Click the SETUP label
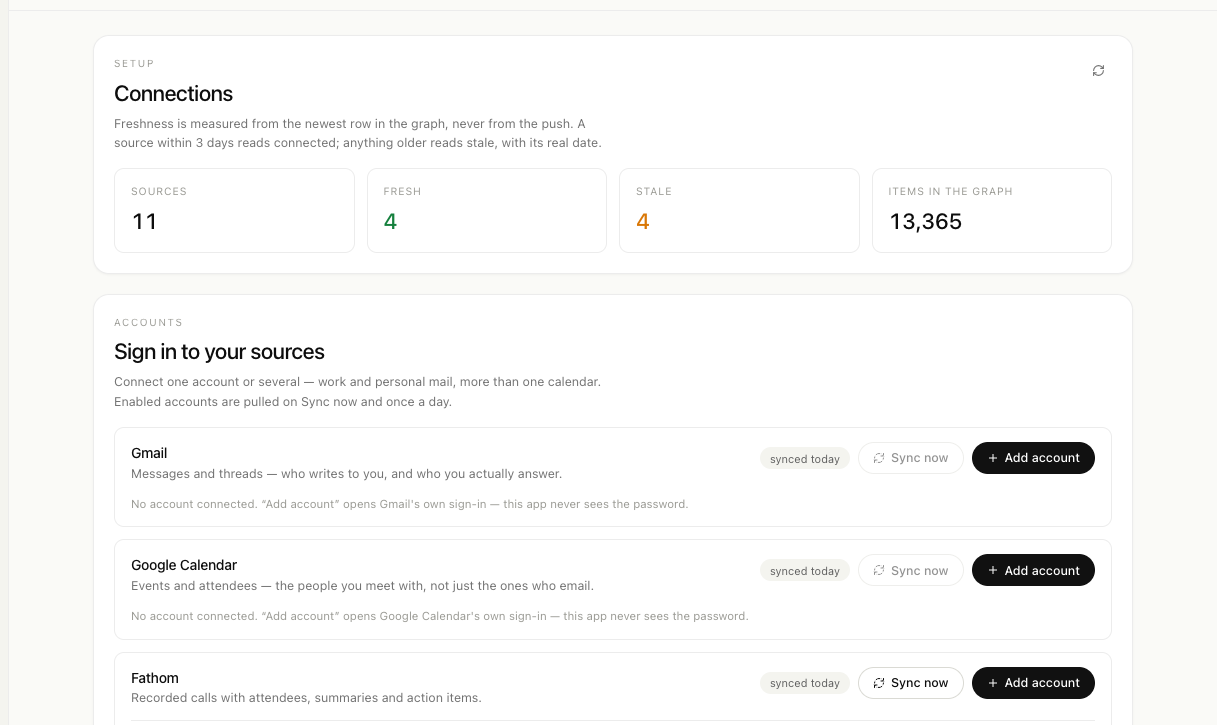Image resolution: width=1217 pixels, height=725 pixels. (x=134, y=64)
